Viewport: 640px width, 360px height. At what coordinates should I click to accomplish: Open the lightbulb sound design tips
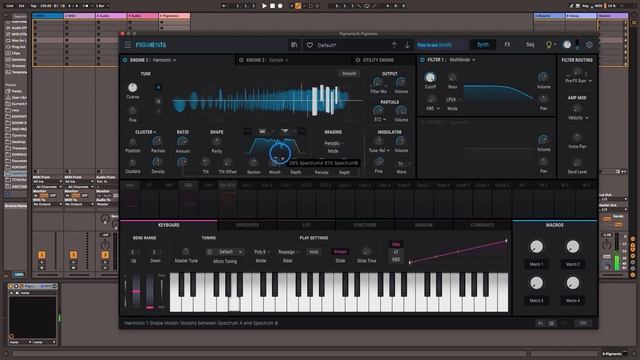coord(549,44)
